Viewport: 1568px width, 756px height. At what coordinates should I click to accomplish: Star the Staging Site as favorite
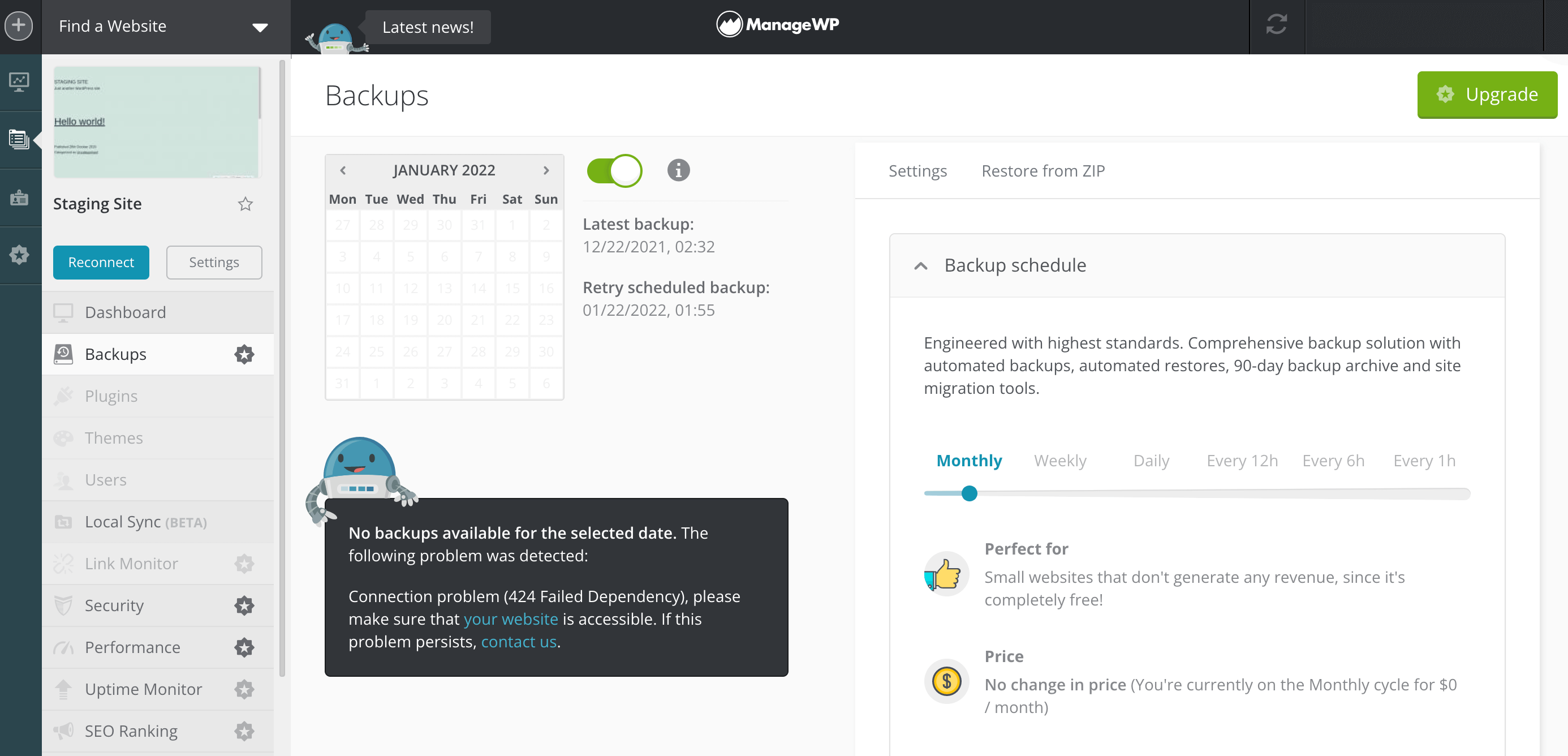pos(245,204)
